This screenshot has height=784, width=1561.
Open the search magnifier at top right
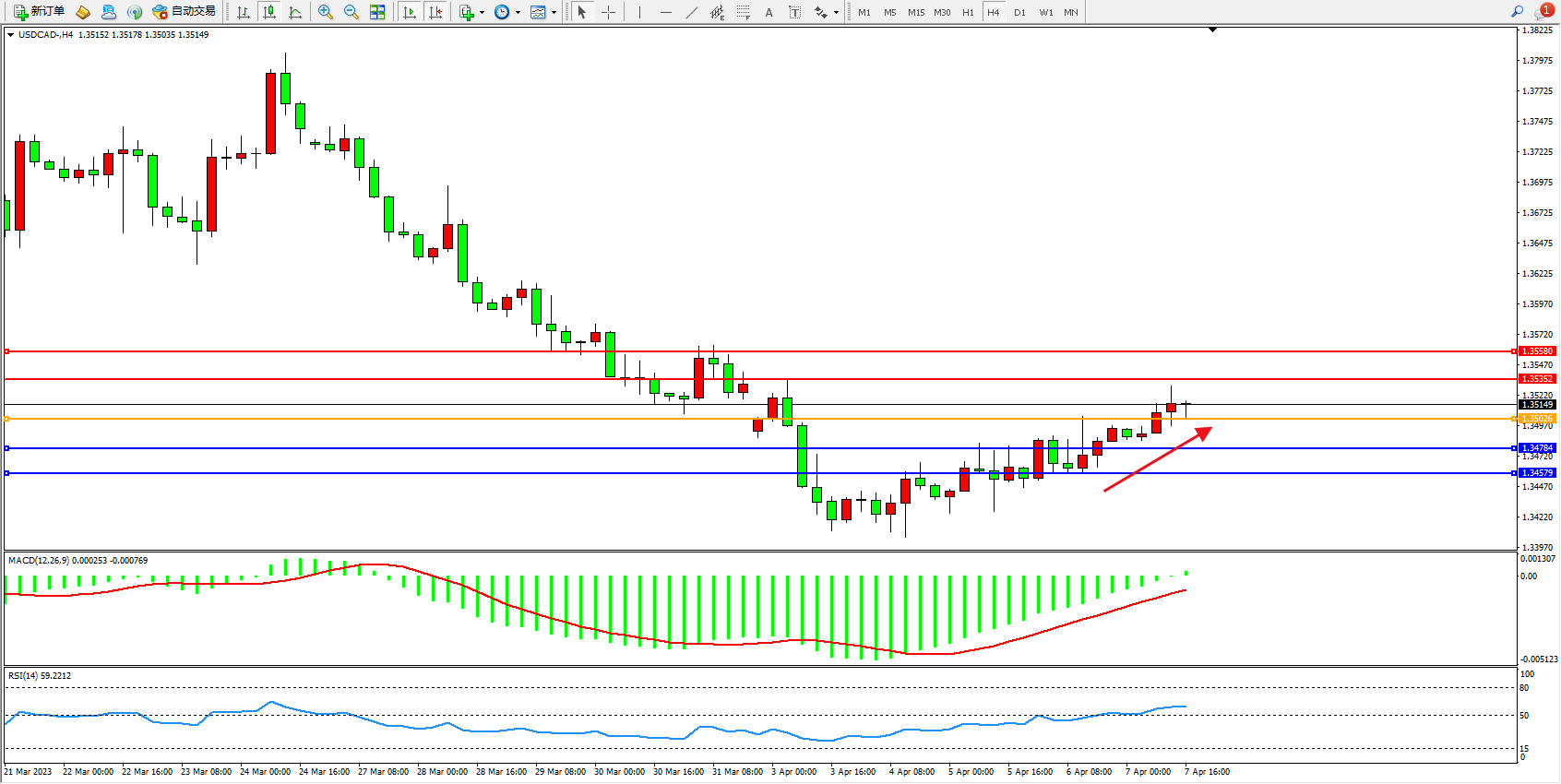click(x=1517, y=12)
